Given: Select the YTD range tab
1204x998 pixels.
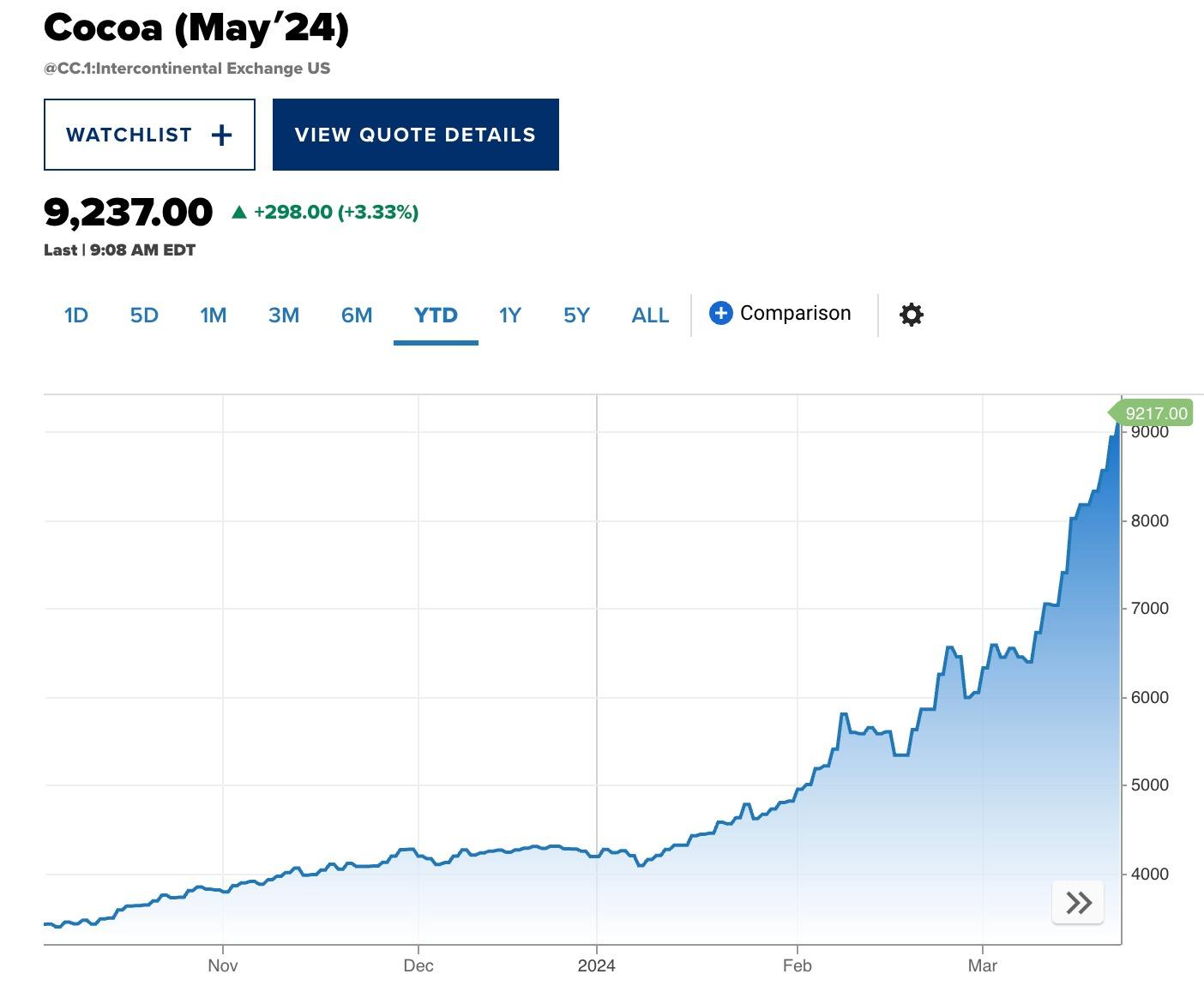Looking at the screenshot, I should pos(436,316).
